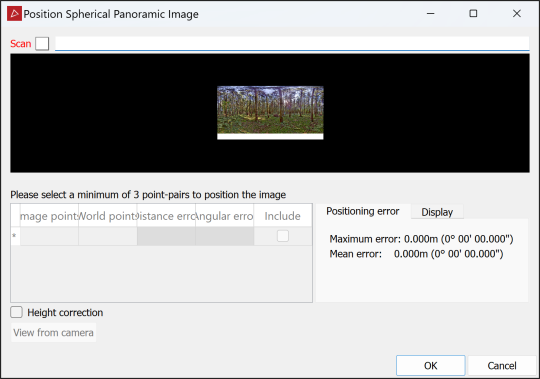Image resolution: width=540 pixels, height=379 pixels.
Task: Click the empty Image point cell
Action: 49,236
